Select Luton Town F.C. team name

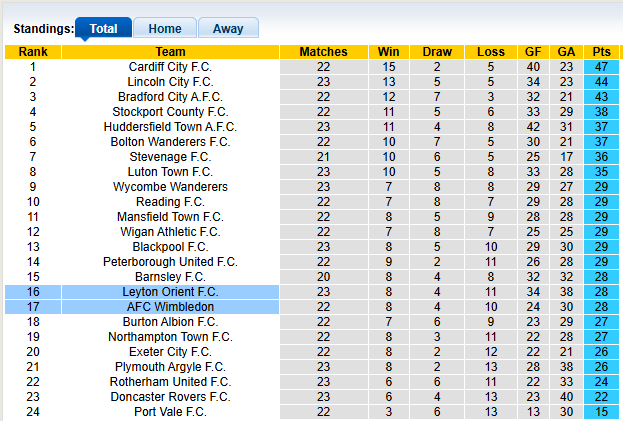[x=170, y=172]
